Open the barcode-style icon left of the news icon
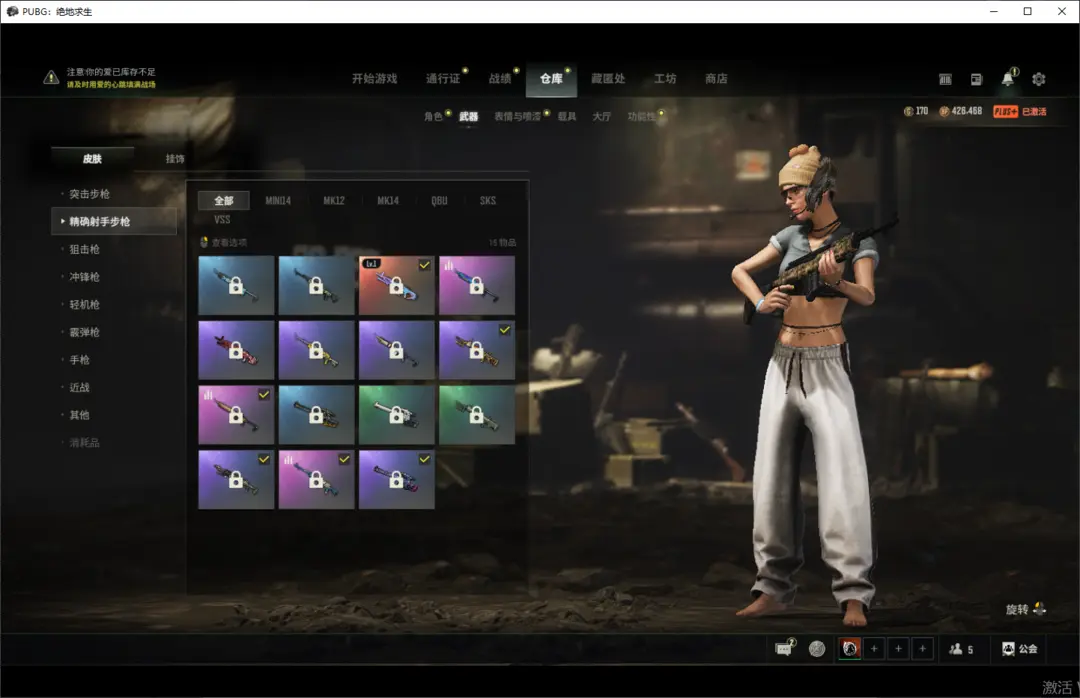The image size is (1080, 698). [x=945, y=79]
